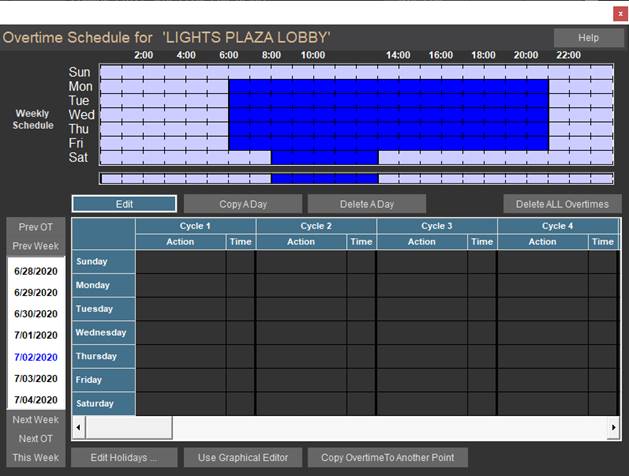Switch to Use Graphical Editor
The image size is (629, 476).
pos(243,457)
